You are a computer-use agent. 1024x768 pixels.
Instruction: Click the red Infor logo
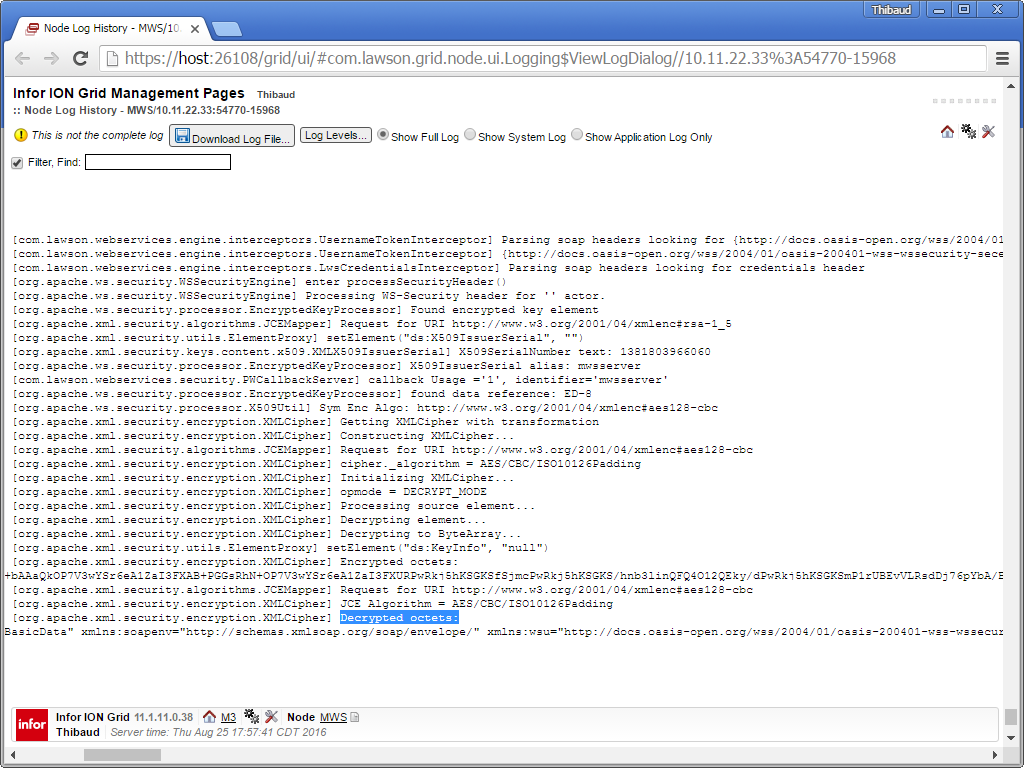[x=31, y=725]
